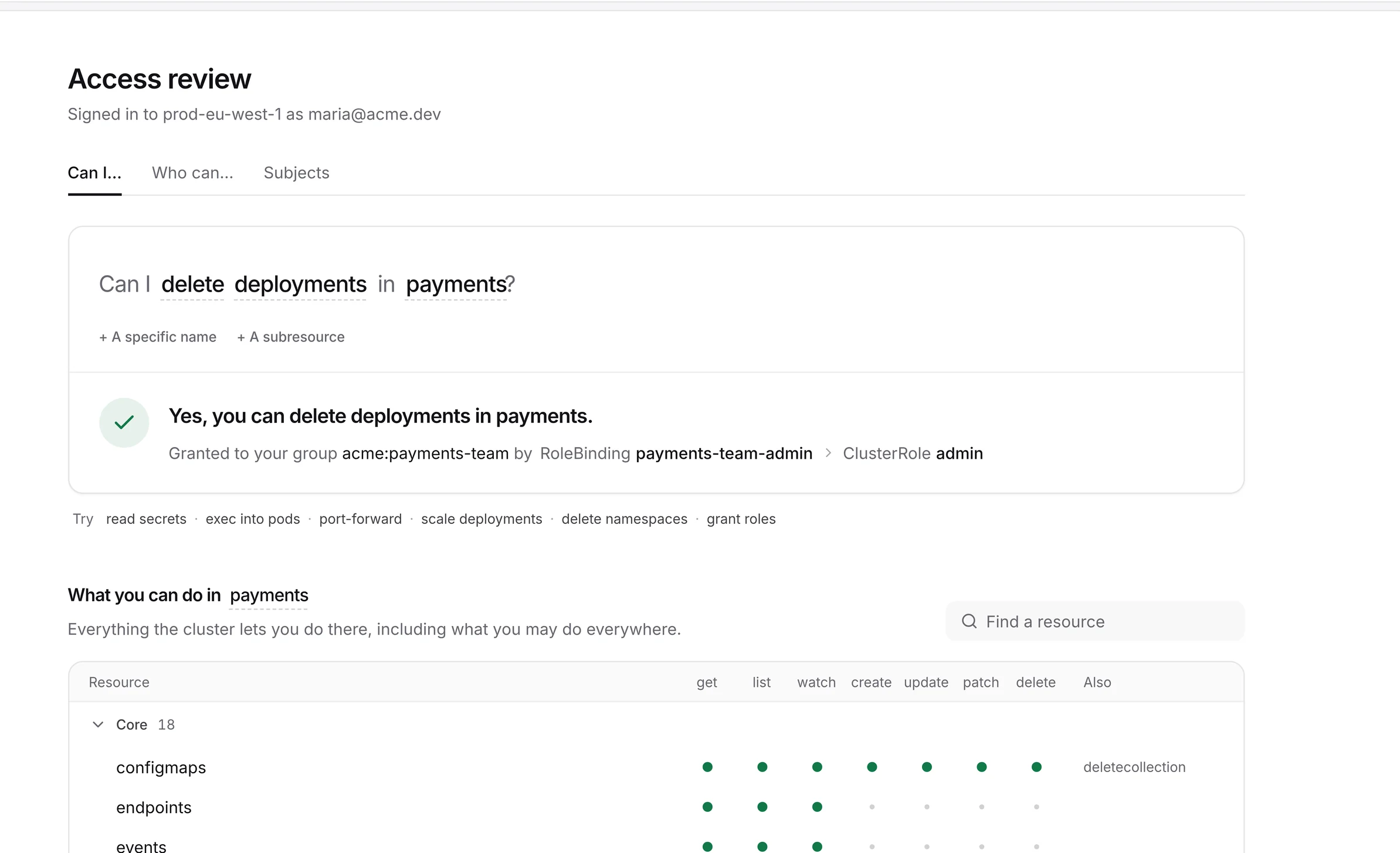Collapse the Core resource group
The width and height of the screenshot is (1400, 853).
click(x=98, y=725)
